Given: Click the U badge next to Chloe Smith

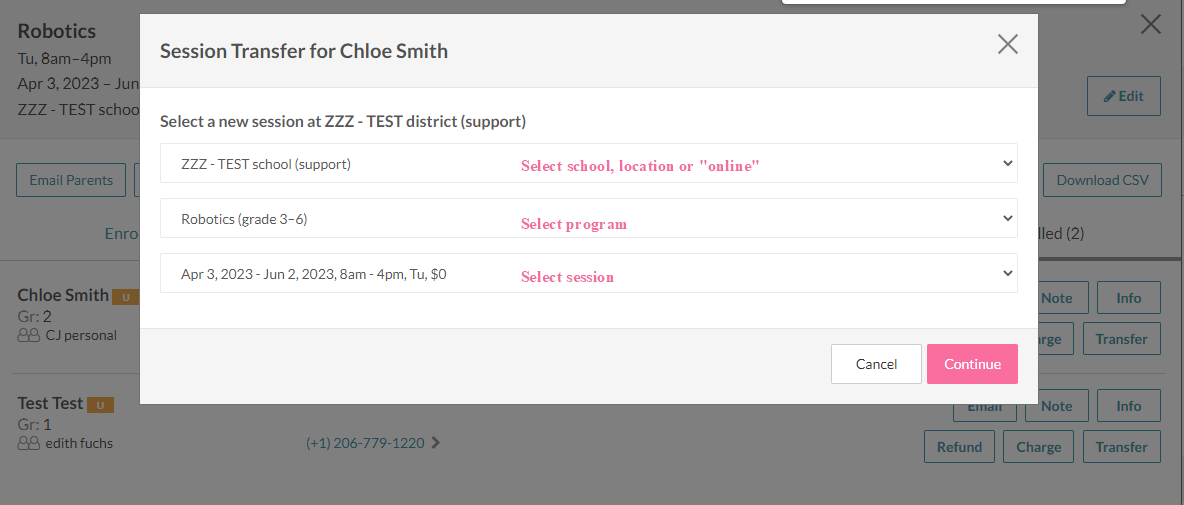Looking at the screenshot, I should [x=125, y=297].
